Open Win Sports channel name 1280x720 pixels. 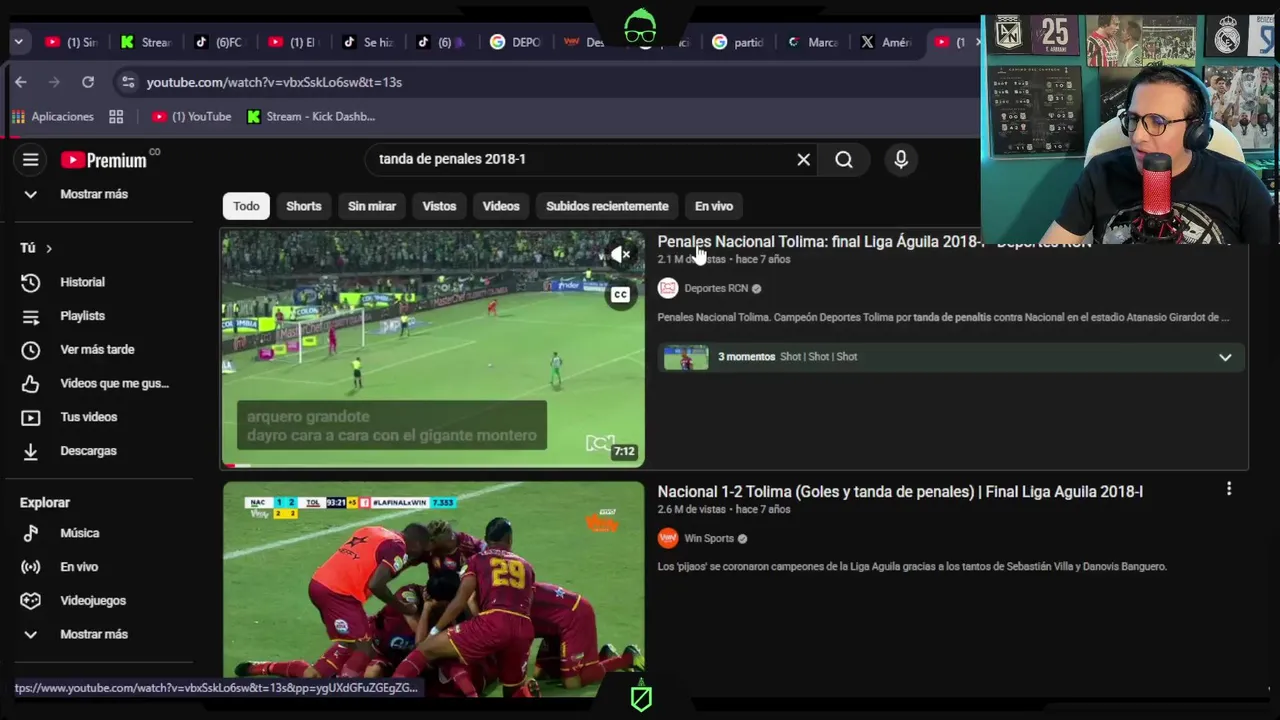click(x=709, y=538)
